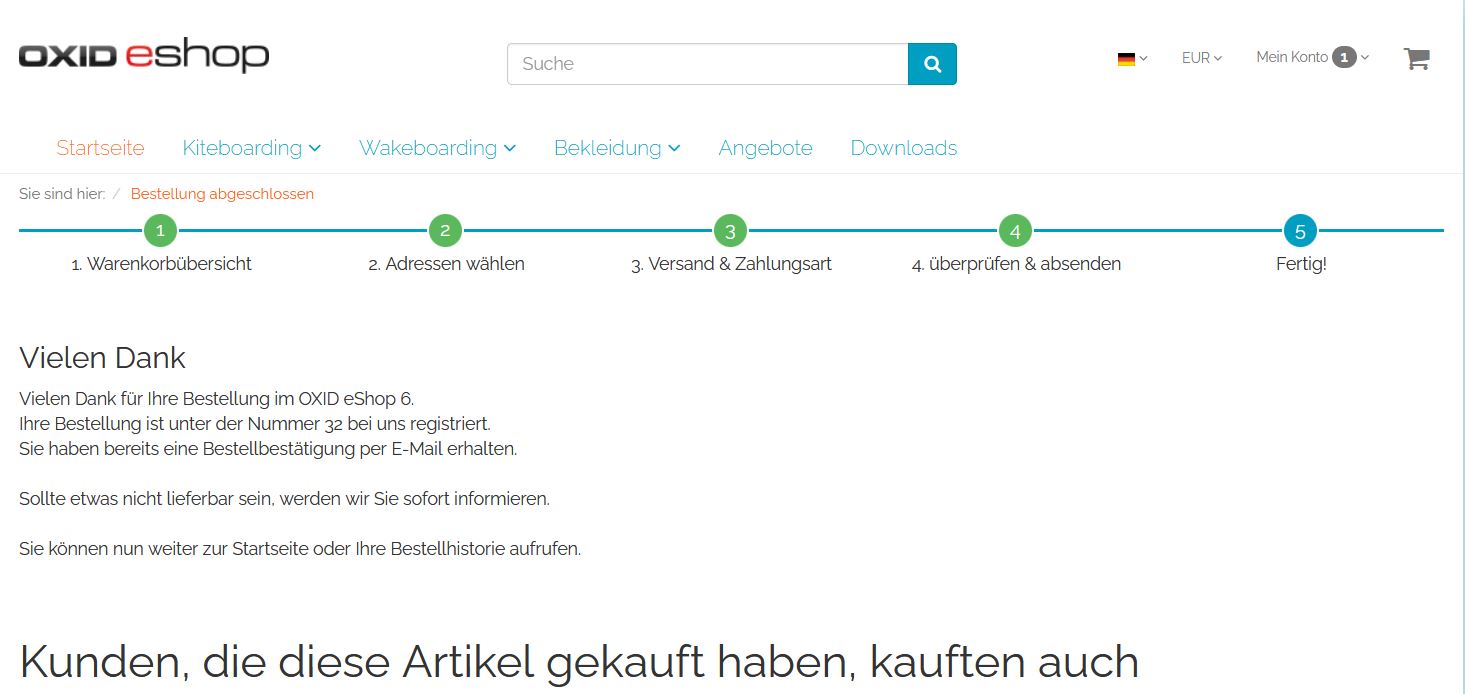The width and height of the screenshot is (1465, 694).
Task: Click the Bestellung abgeschlossen breadcrumb link
Action: tap(222, 194)
